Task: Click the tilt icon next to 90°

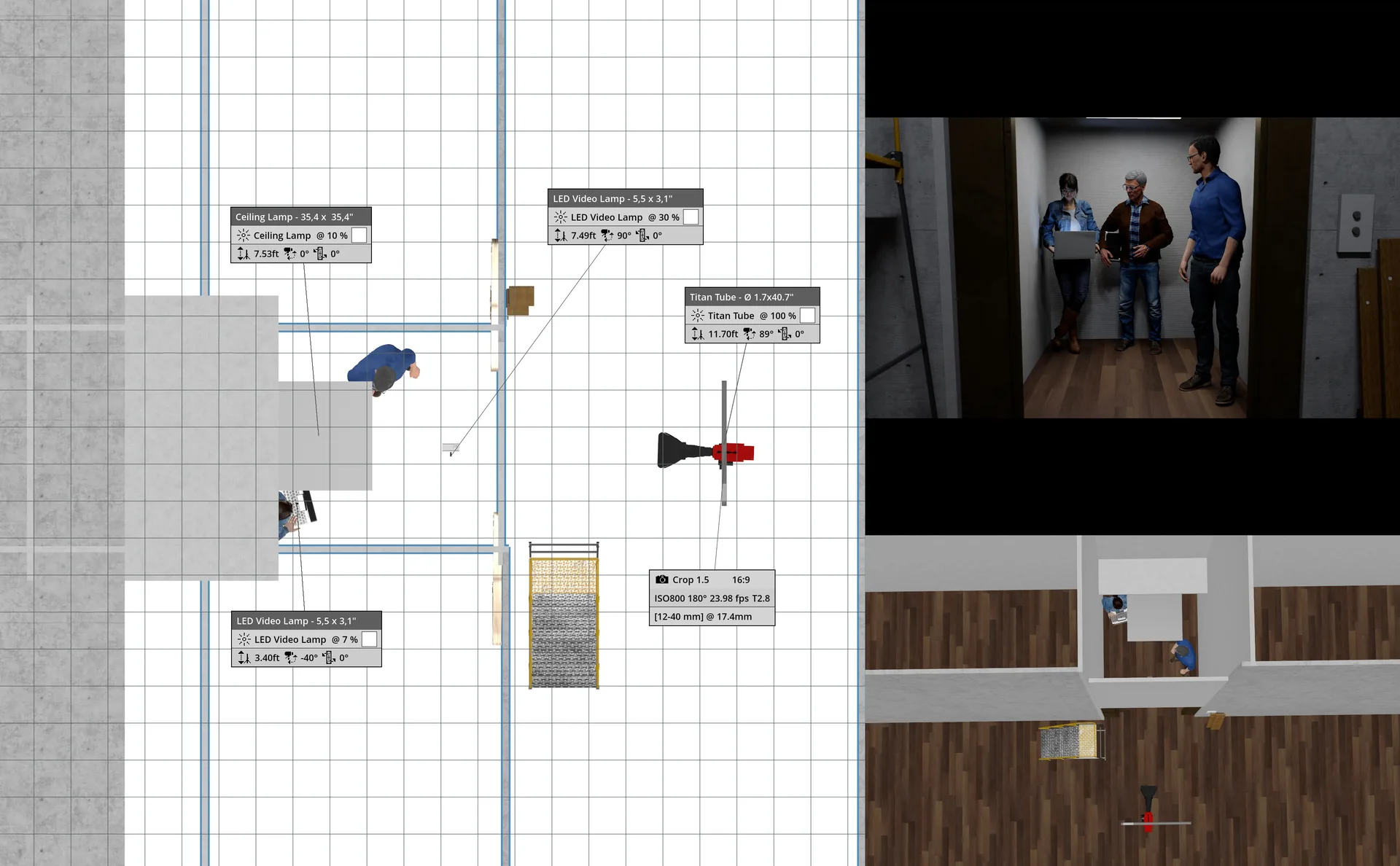Action: tap(607, 235)
